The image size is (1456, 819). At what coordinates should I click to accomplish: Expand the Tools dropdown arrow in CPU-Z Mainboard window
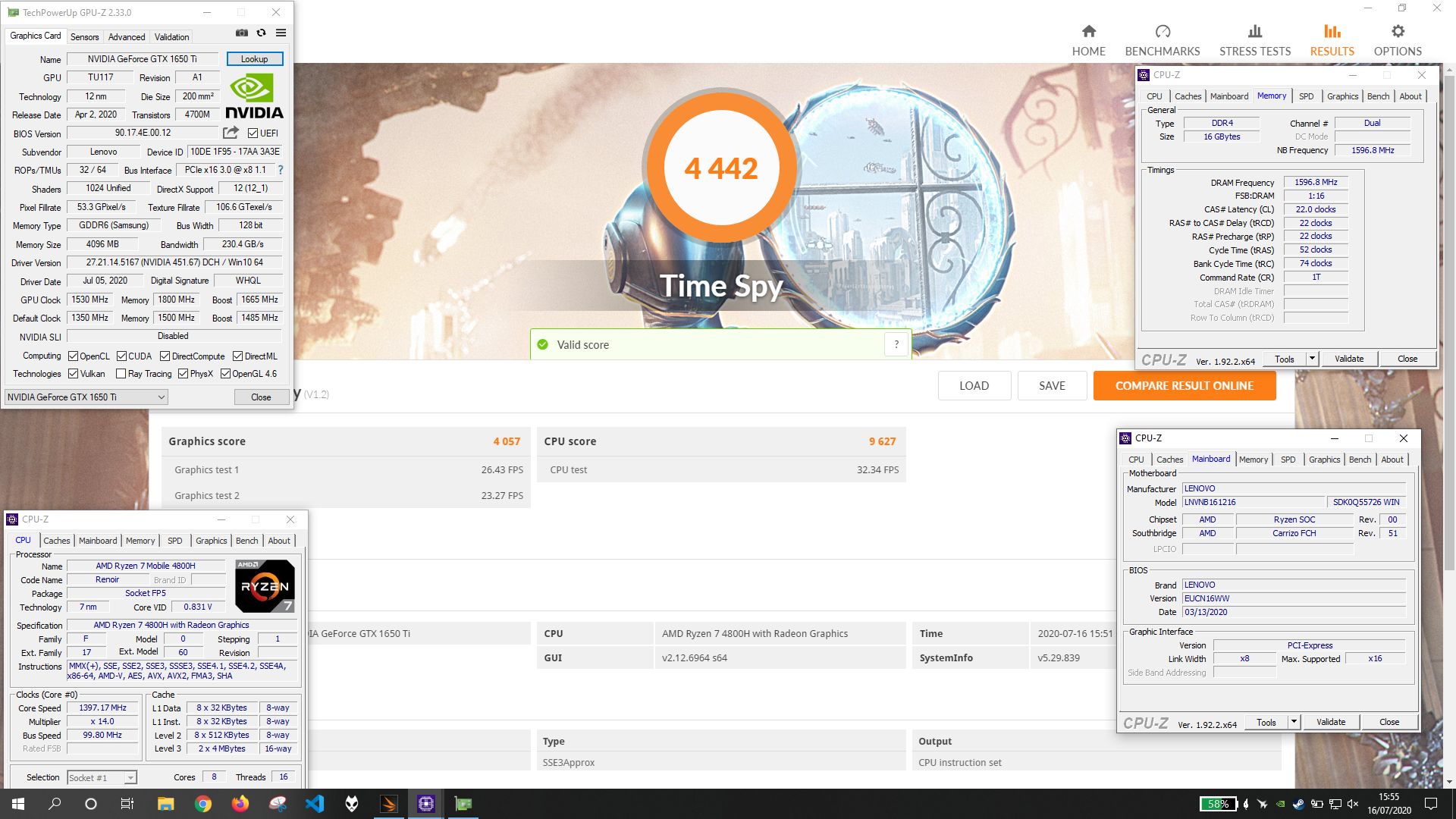tap(1294, 722)
